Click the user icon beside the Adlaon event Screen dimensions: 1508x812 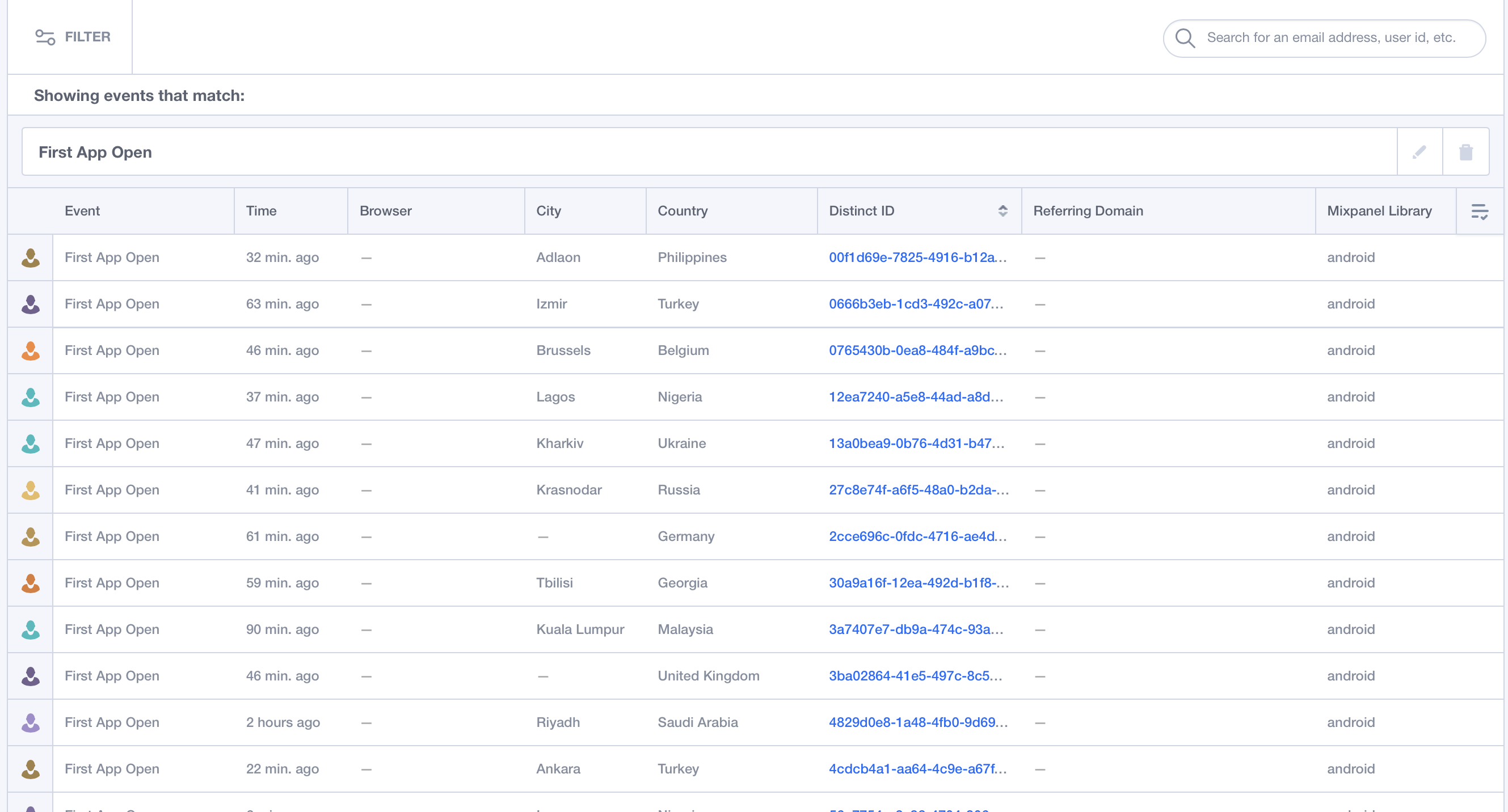pos(30,257)
